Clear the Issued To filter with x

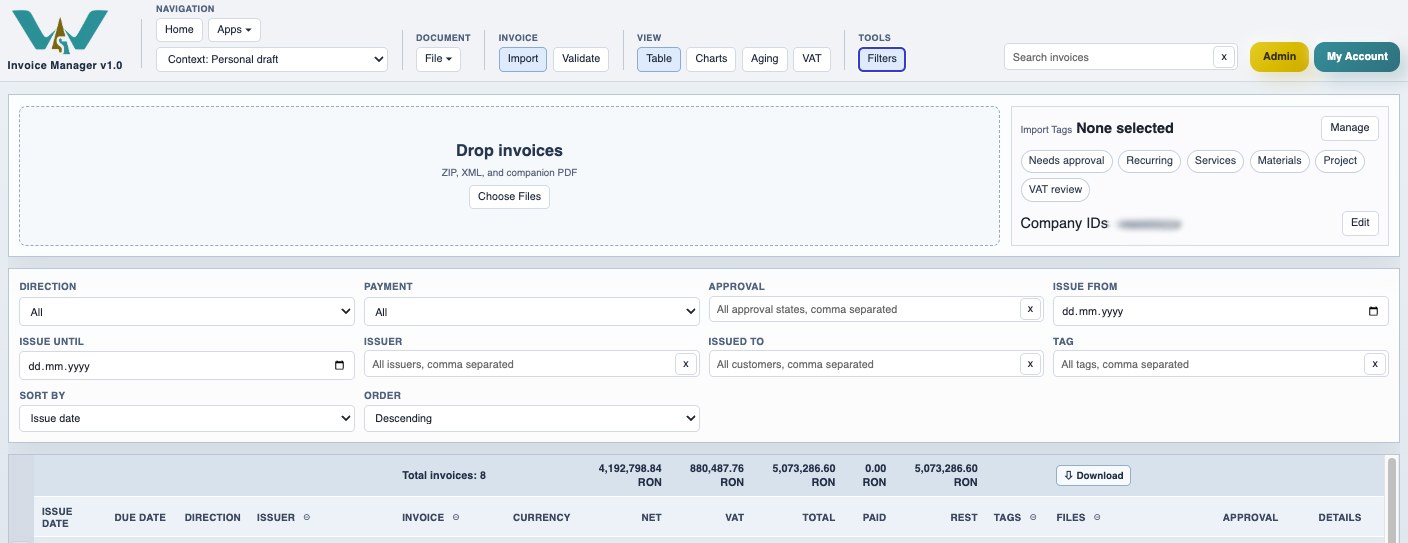1030,364
